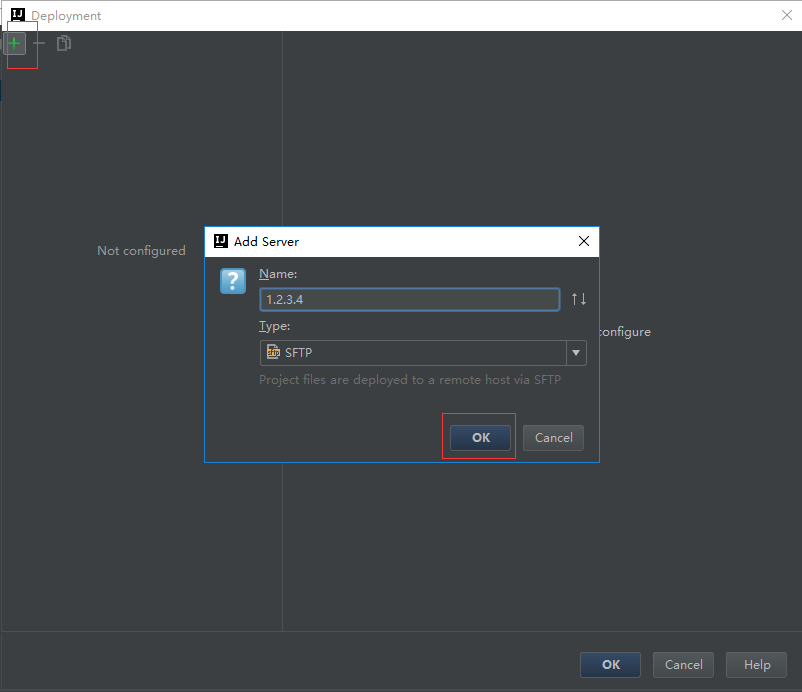The image size is (802, 692).
Task: Open the SFTP type combo box
Action: (412, 353)
